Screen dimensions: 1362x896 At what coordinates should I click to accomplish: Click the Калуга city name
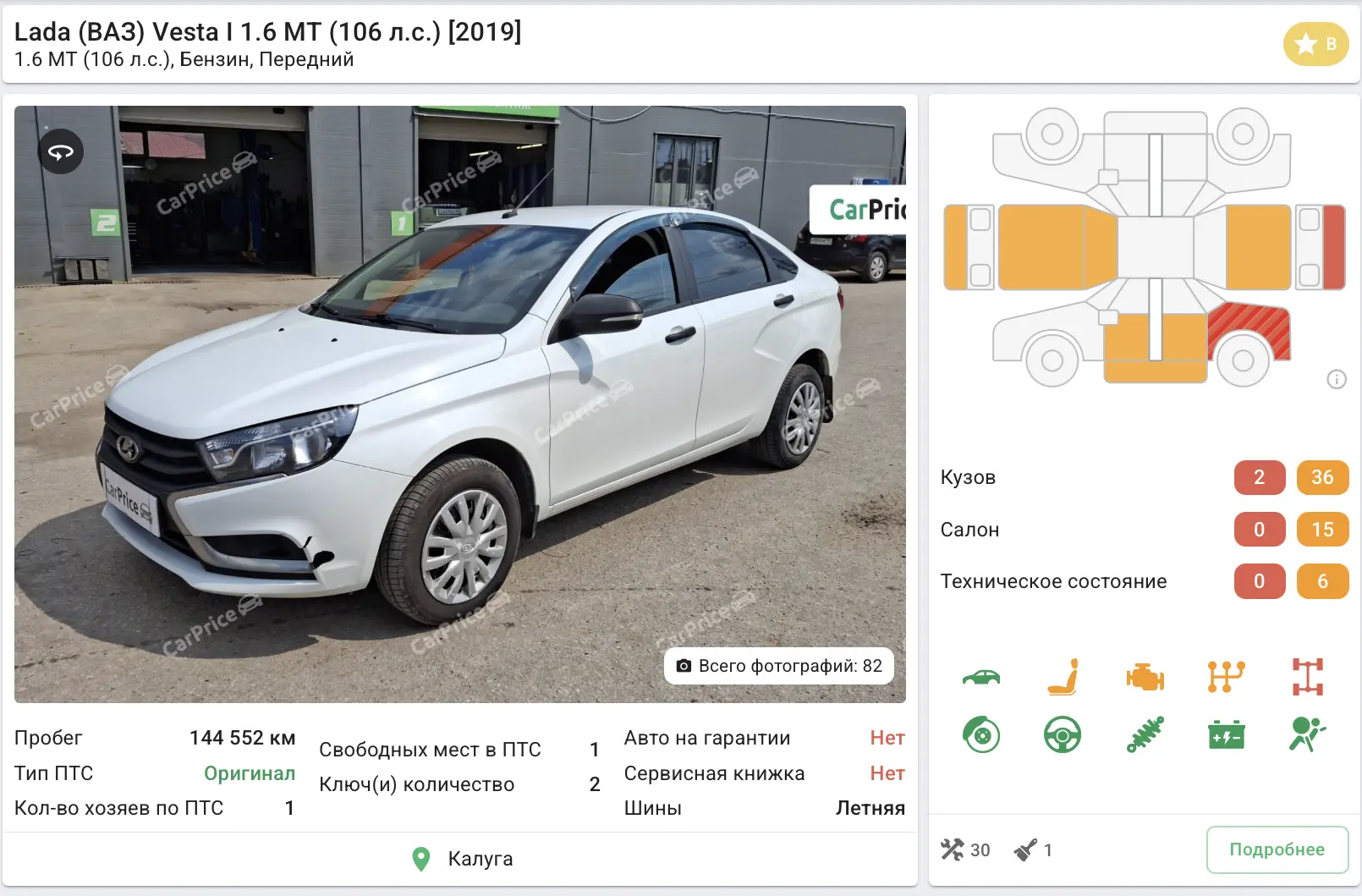click(481, 859)
